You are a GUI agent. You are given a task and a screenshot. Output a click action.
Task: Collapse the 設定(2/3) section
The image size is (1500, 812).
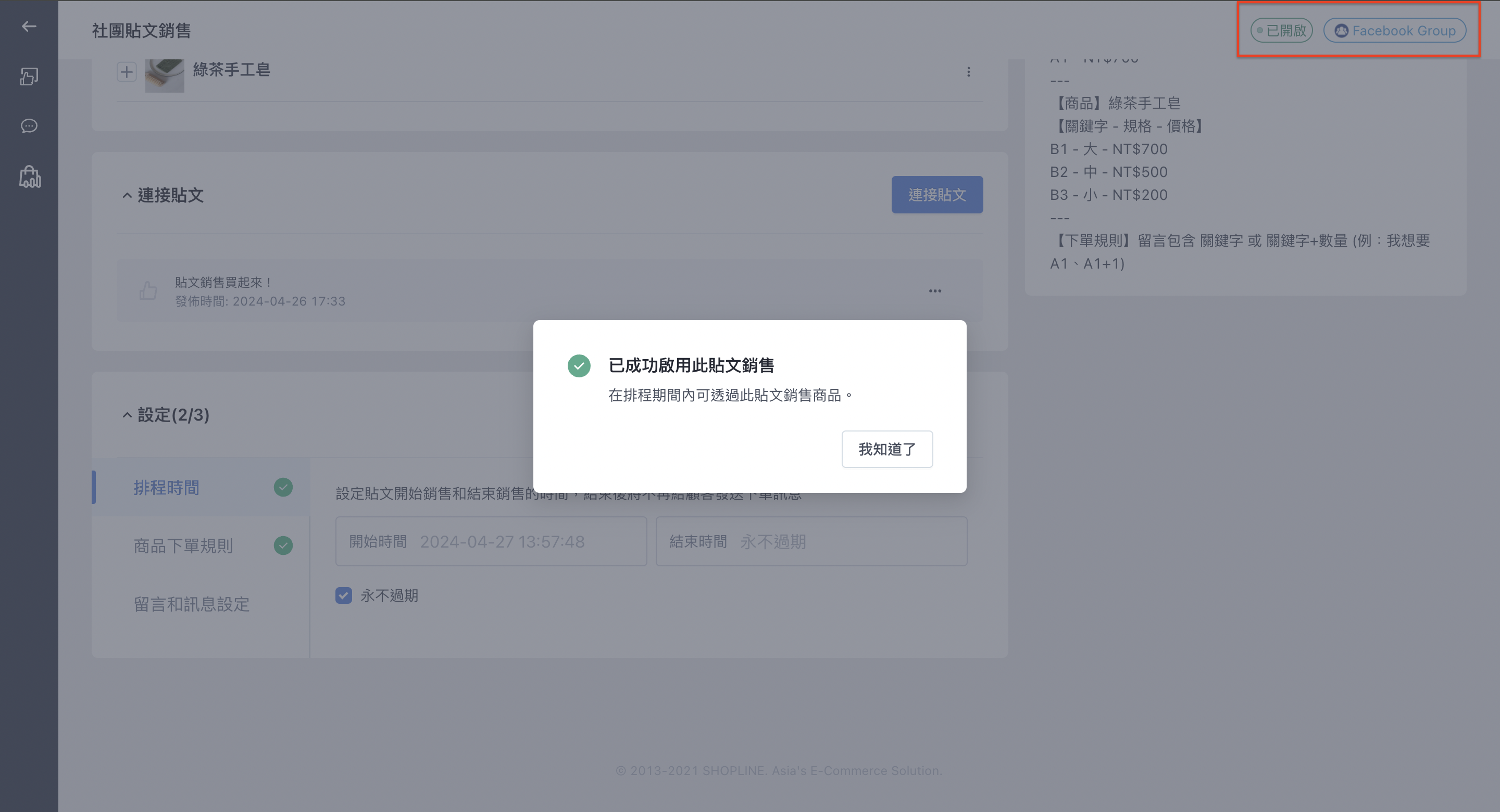[x=127, y=415]
